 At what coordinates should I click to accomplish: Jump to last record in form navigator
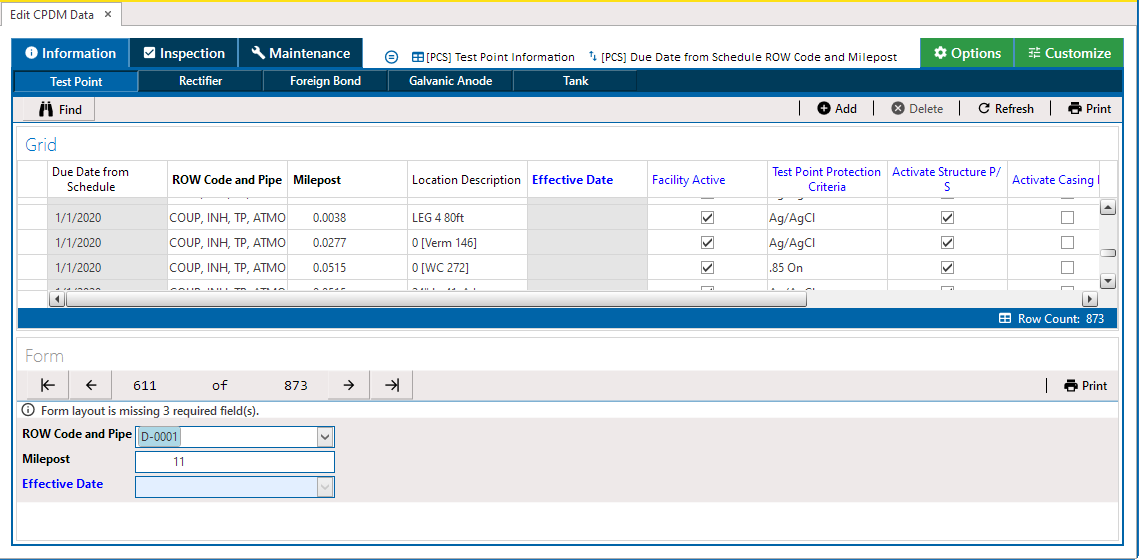tap(392, 385)
